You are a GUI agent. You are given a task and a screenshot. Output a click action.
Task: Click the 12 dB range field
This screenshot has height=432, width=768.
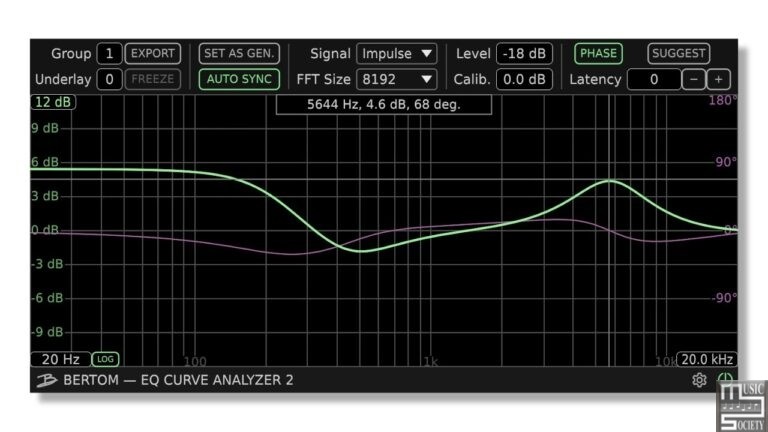[x=53, y=102]
